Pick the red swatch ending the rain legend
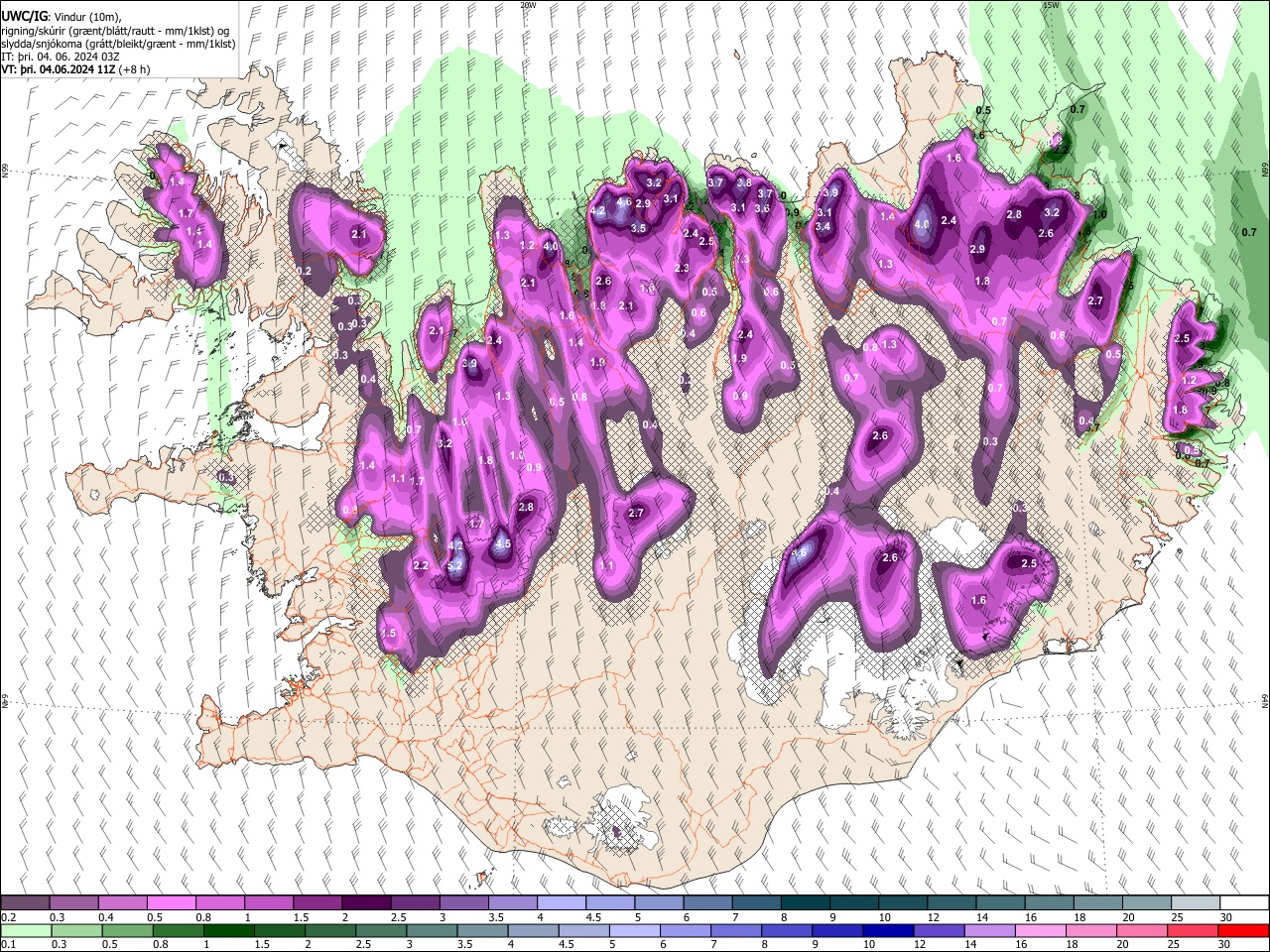 (x=1243, y=931)
